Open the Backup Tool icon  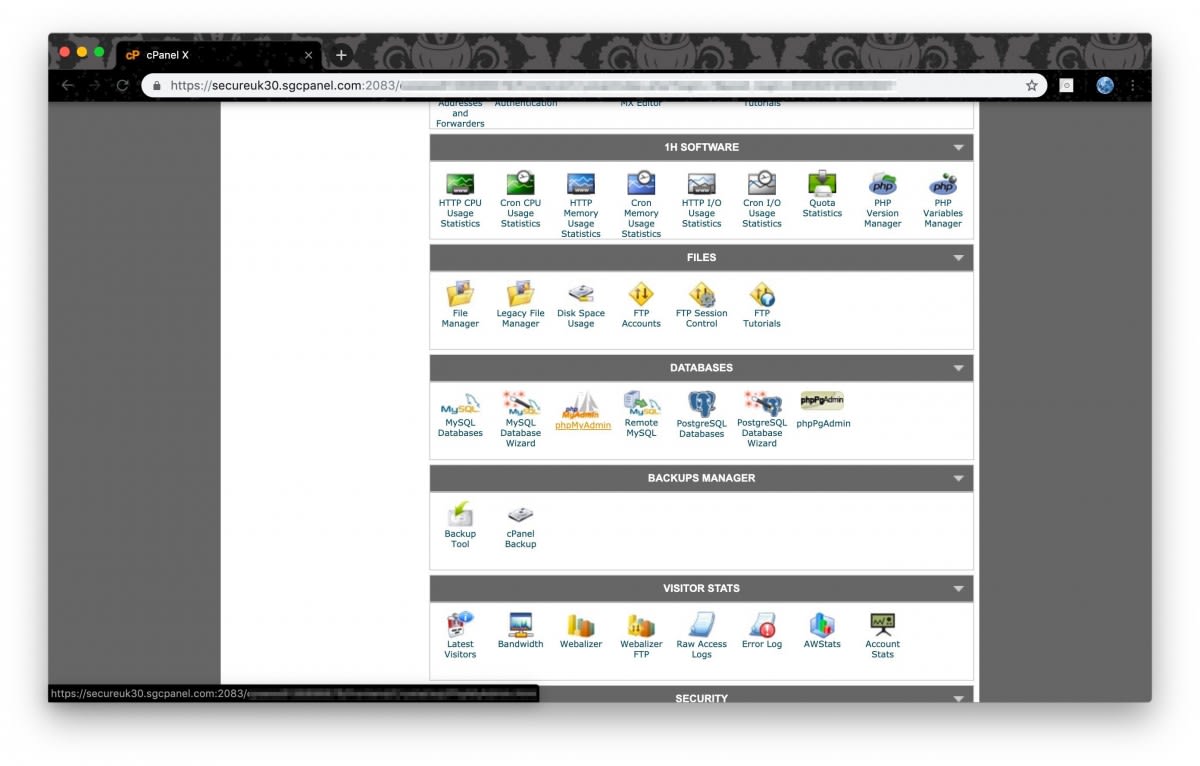460,514
